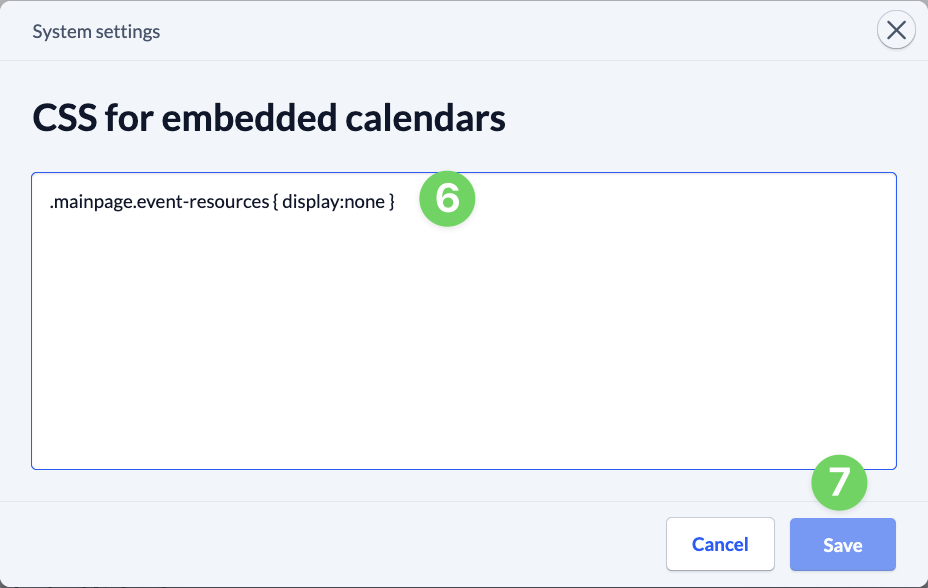Focus the CSS for embedded calendars text area
Viewport: 928px width, 588px height.
click(464, 321)
